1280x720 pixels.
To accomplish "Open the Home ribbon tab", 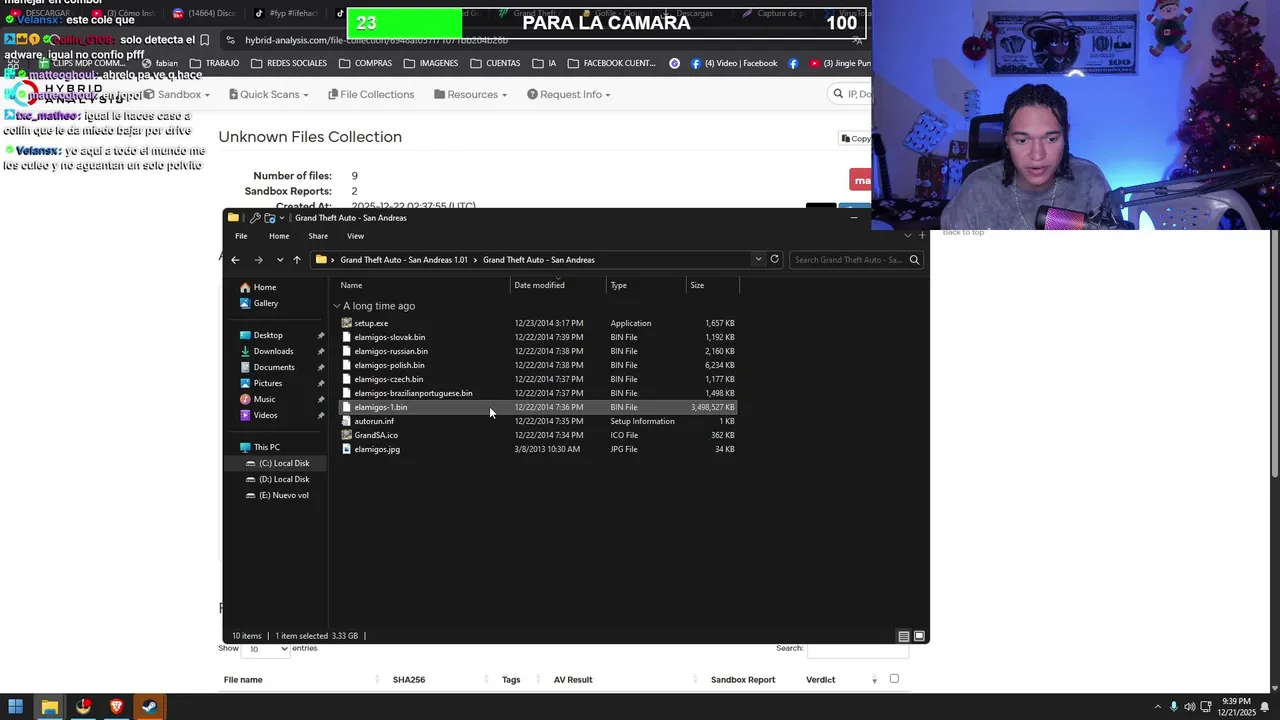I will [x=279, y=236].
